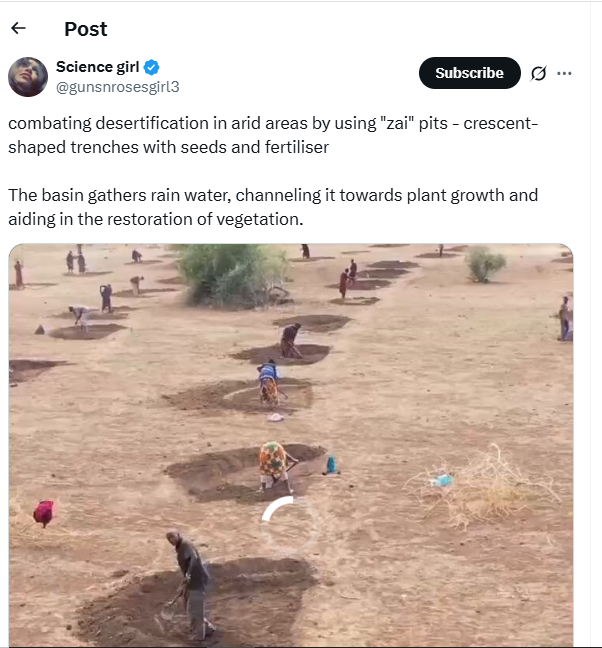Click the "The basin gathers rain water" paragraph
The width and height of the screenshot is (602, 648).
coord(270,206)
